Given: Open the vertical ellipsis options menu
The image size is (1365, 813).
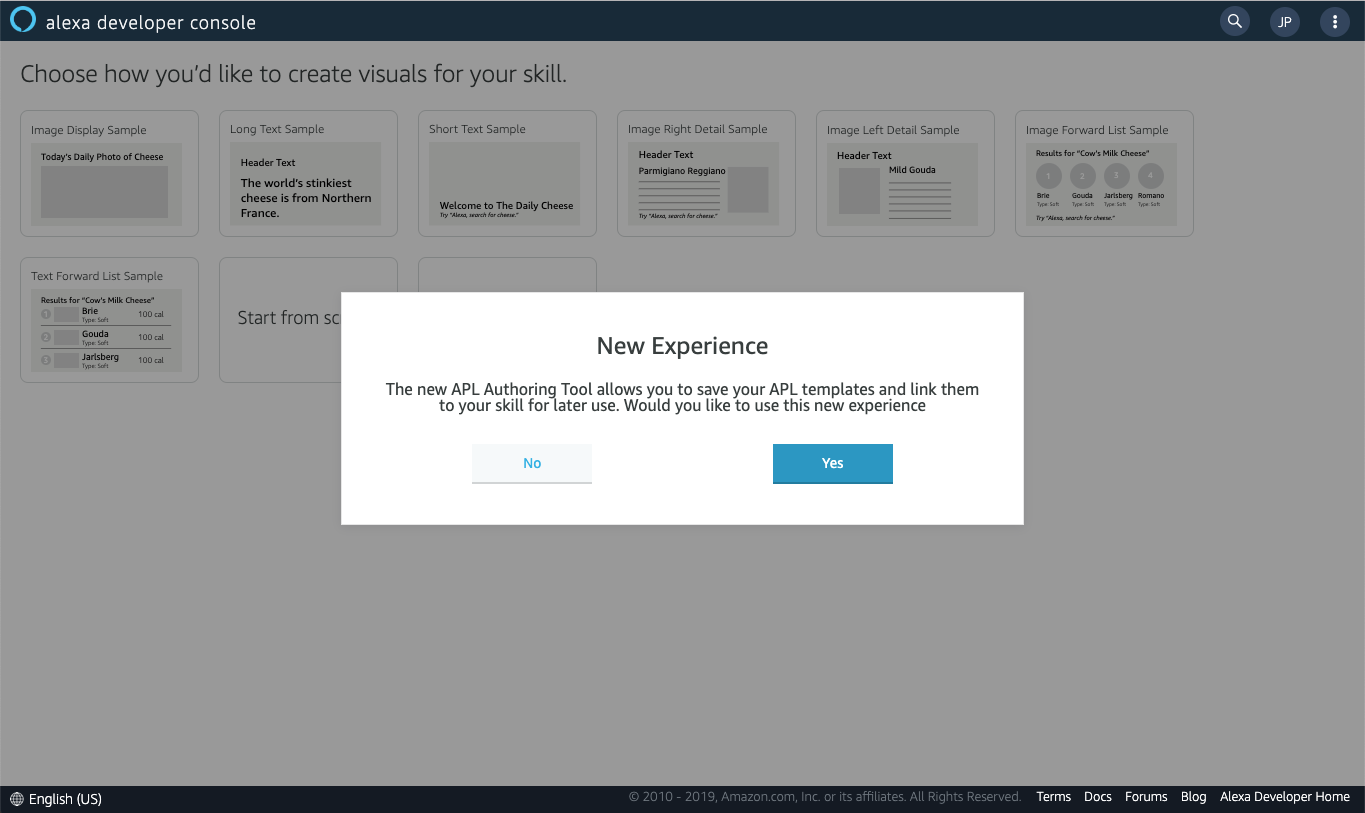Looking at the screenshot, I should (1336, 21).
